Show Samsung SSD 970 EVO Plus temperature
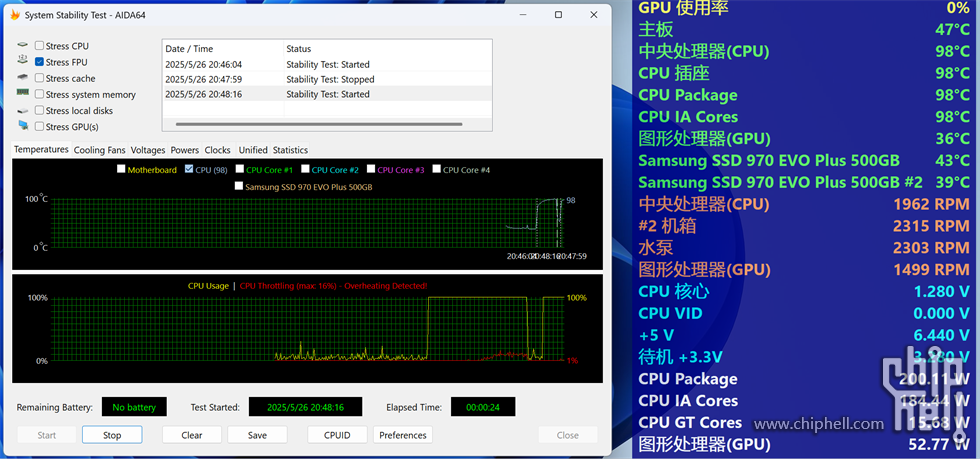 [239, 186]
